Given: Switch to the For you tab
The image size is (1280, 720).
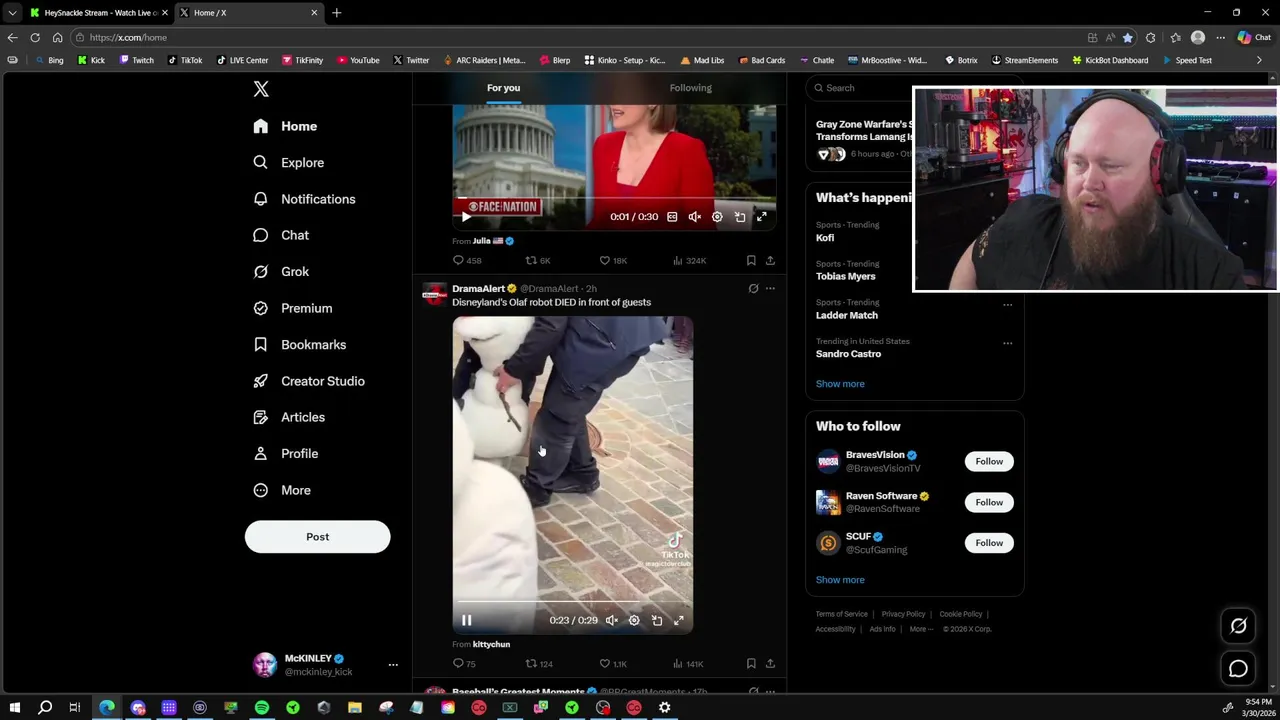Looking at the screenshot, I should point(503,88).
